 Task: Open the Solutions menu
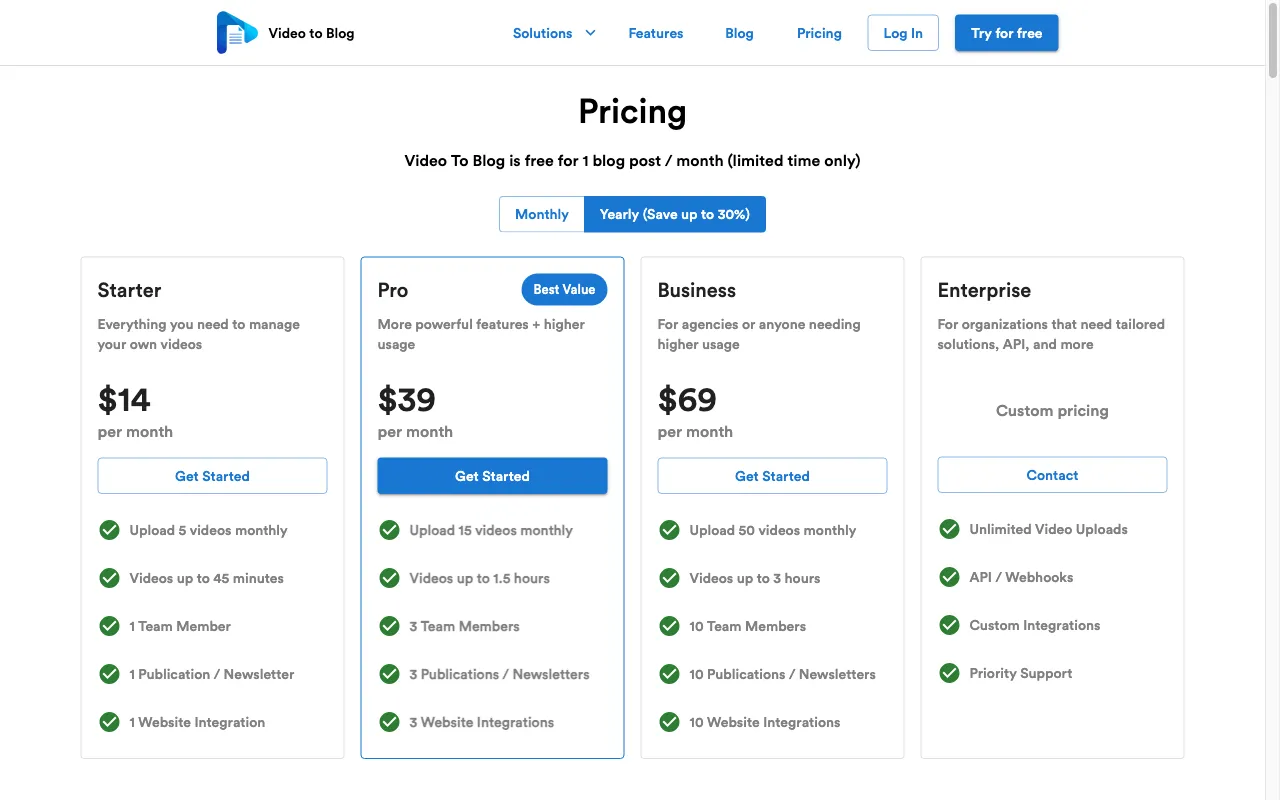(x=542, y=33)
